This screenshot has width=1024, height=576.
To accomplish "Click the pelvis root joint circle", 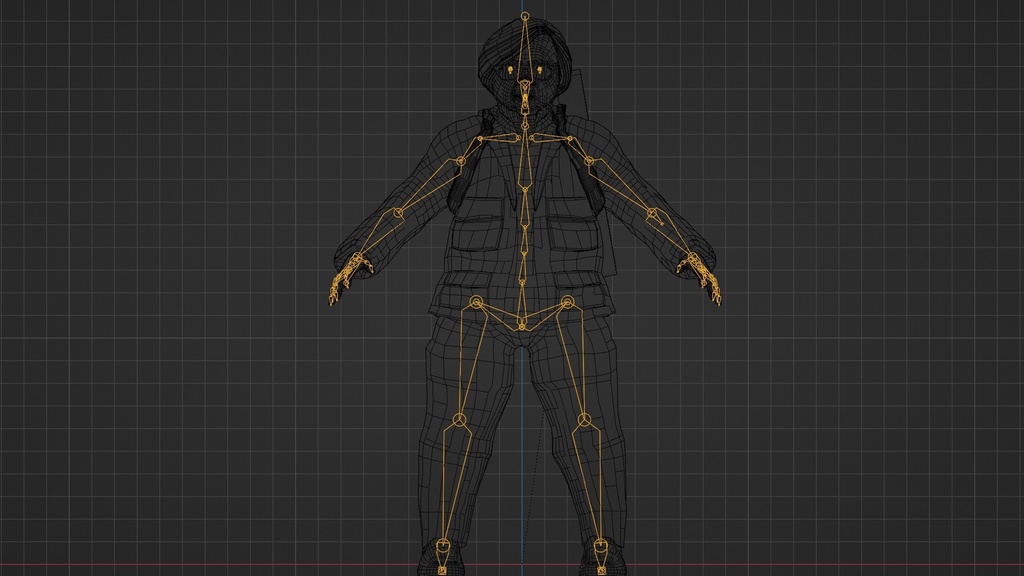I will [522, 325].
